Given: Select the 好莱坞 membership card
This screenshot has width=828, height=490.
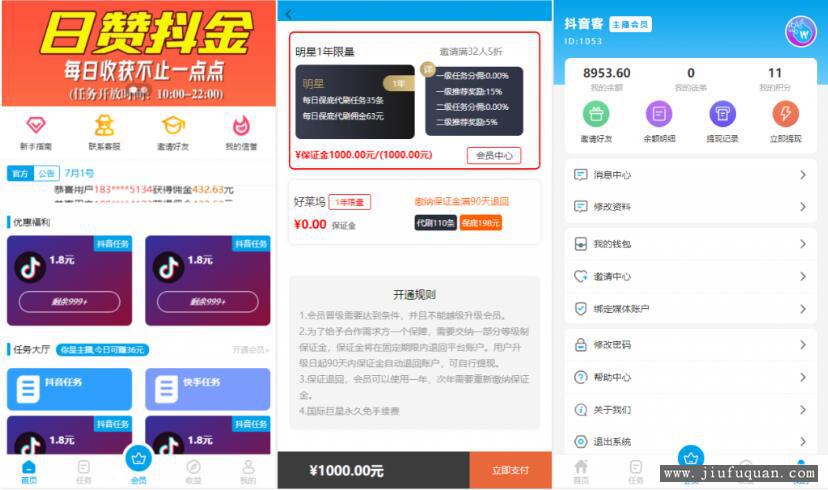Looking at the screenshot, I should (415, 212).
